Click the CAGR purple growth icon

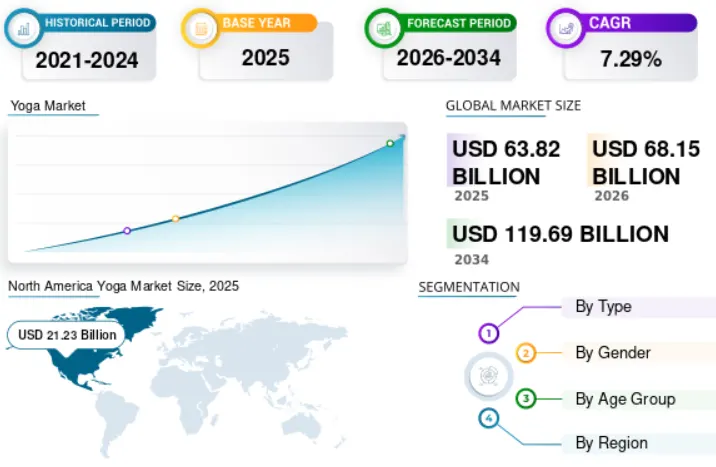[566, 29]
